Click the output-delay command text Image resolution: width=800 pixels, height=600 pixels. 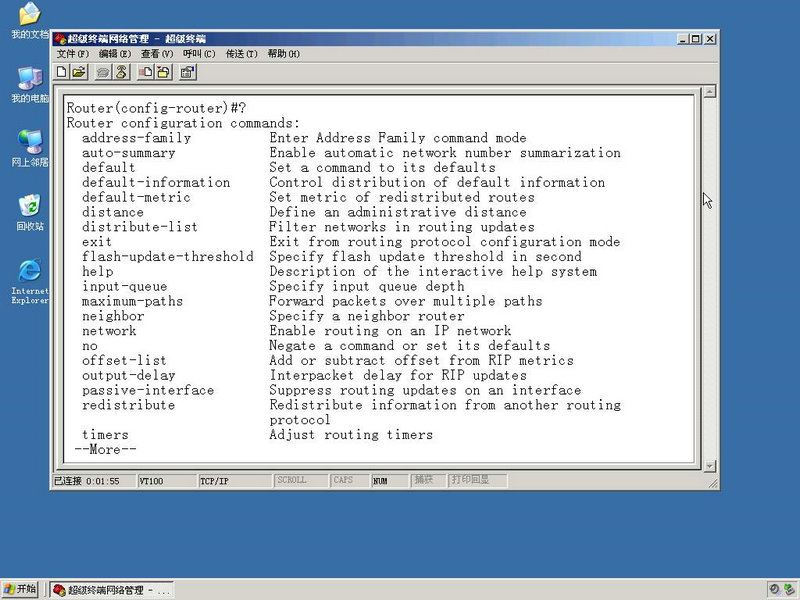point(129,376)
